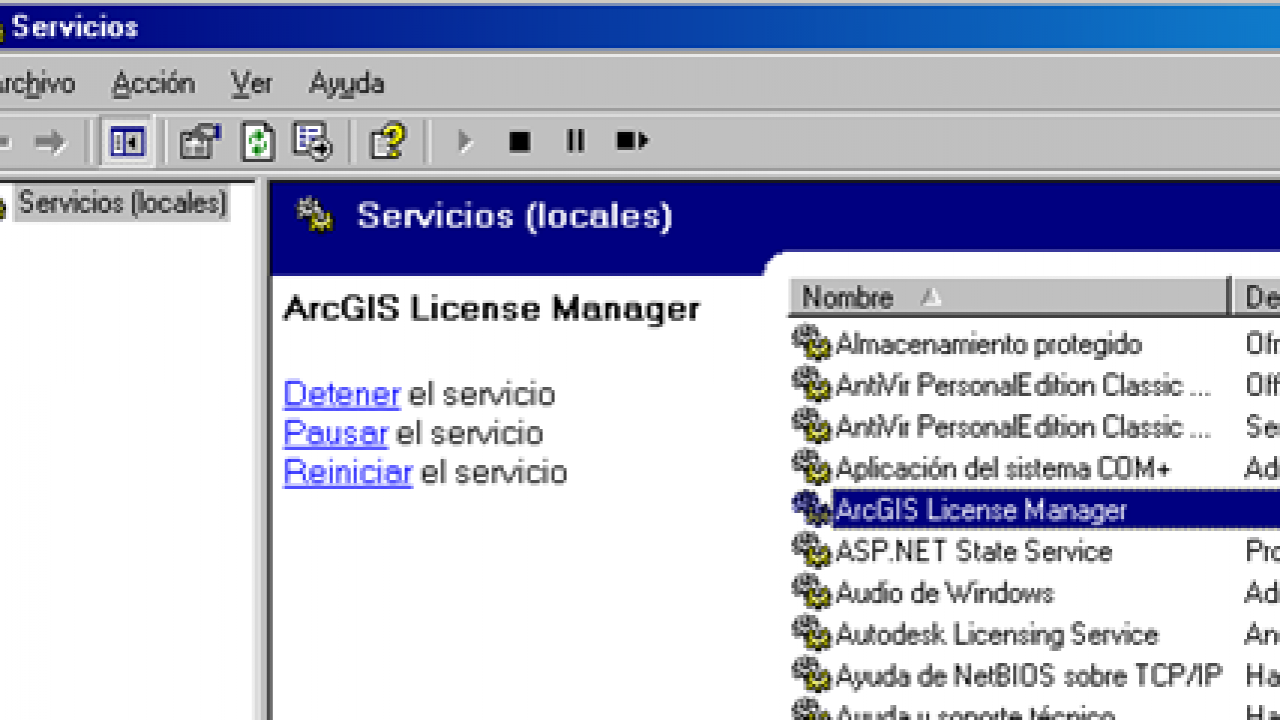The height and width of the screenshot is (720, 1280).
Task: Click the forward navigation arrow icon
Action: pyautogui.click(x=50, y=141)
